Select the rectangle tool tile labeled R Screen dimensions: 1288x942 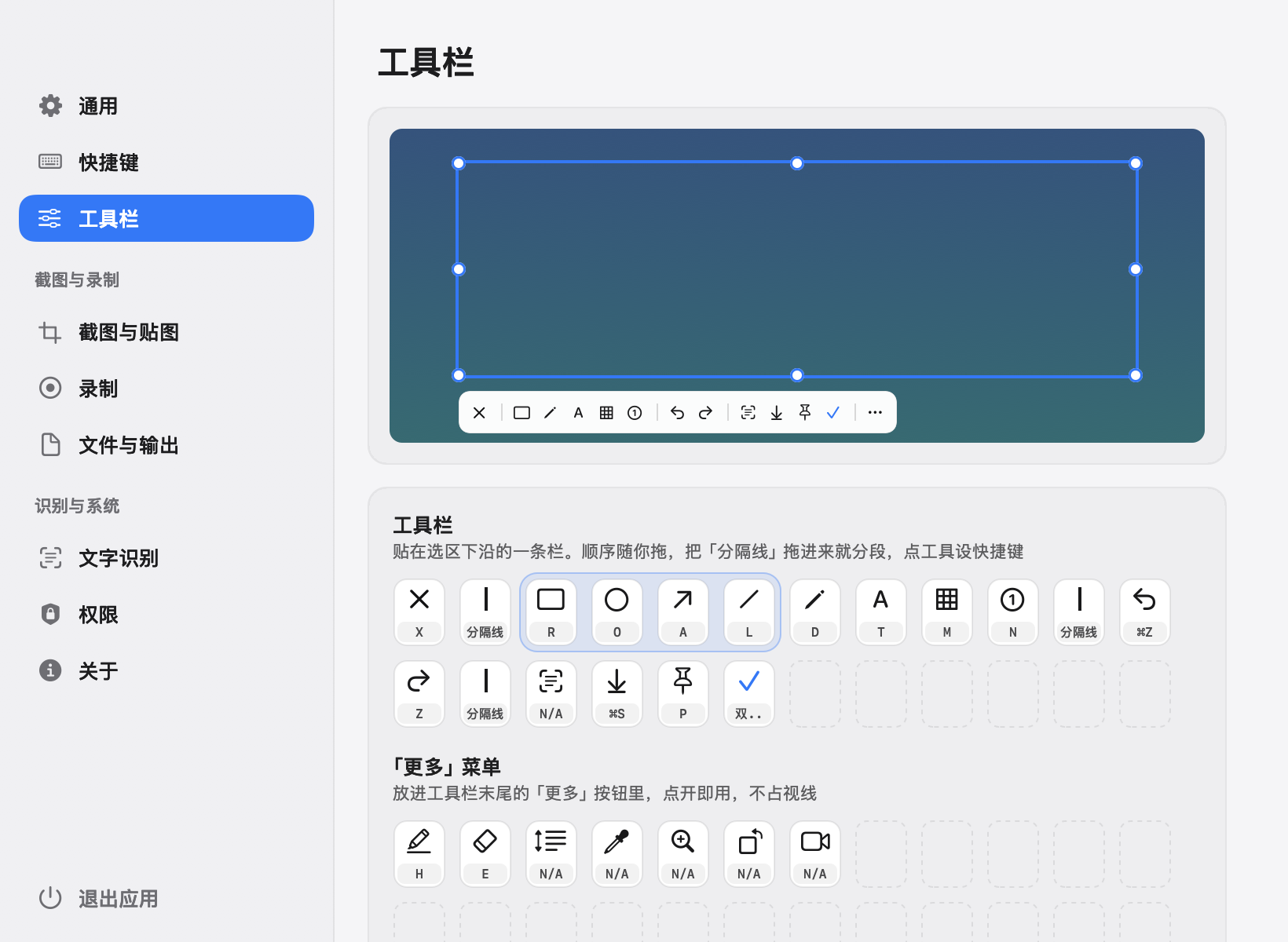(x=551, y=612)
